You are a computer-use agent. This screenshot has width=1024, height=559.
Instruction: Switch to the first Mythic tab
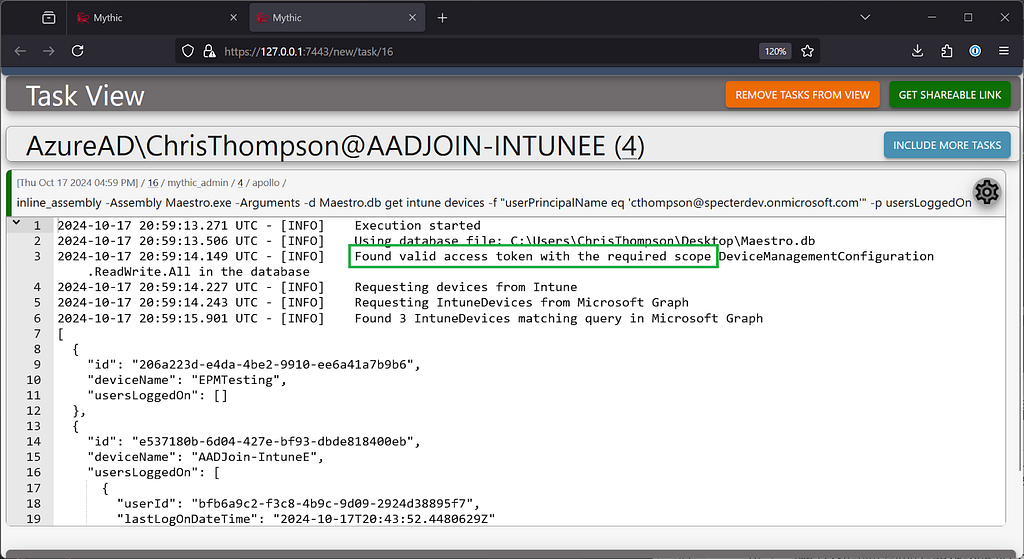[x=155, y=18]
